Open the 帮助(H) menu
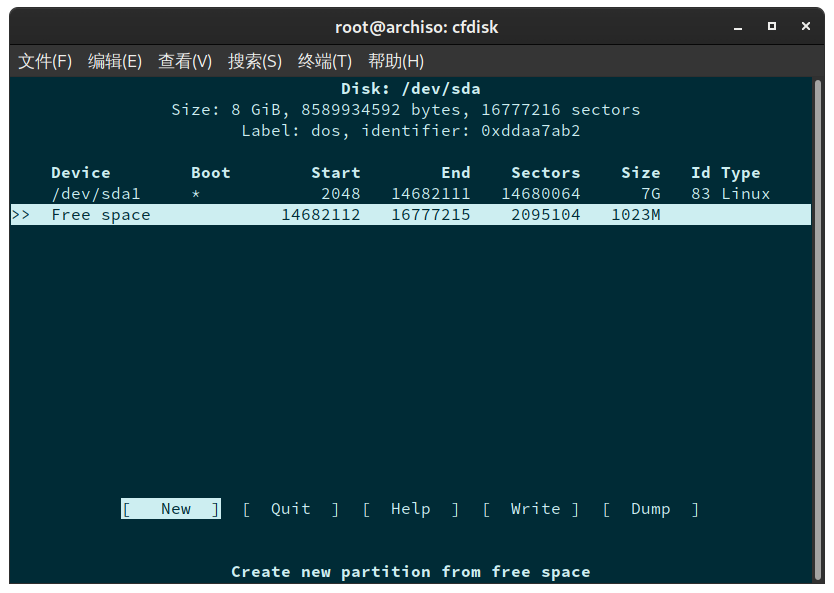 pyautogui.click(x=396, y=61)
